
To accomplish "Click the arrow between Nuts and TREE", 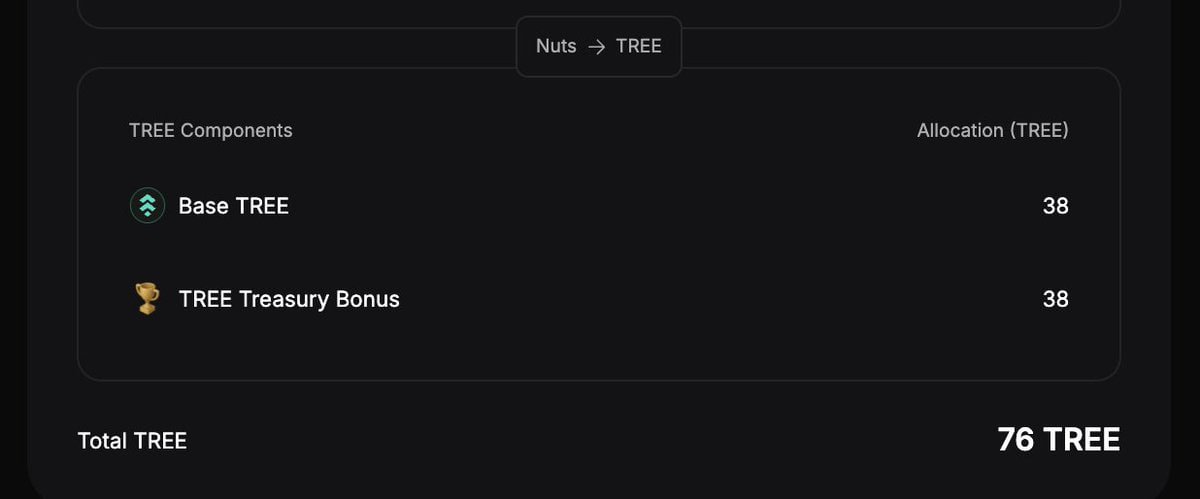I will pos(597,47).
